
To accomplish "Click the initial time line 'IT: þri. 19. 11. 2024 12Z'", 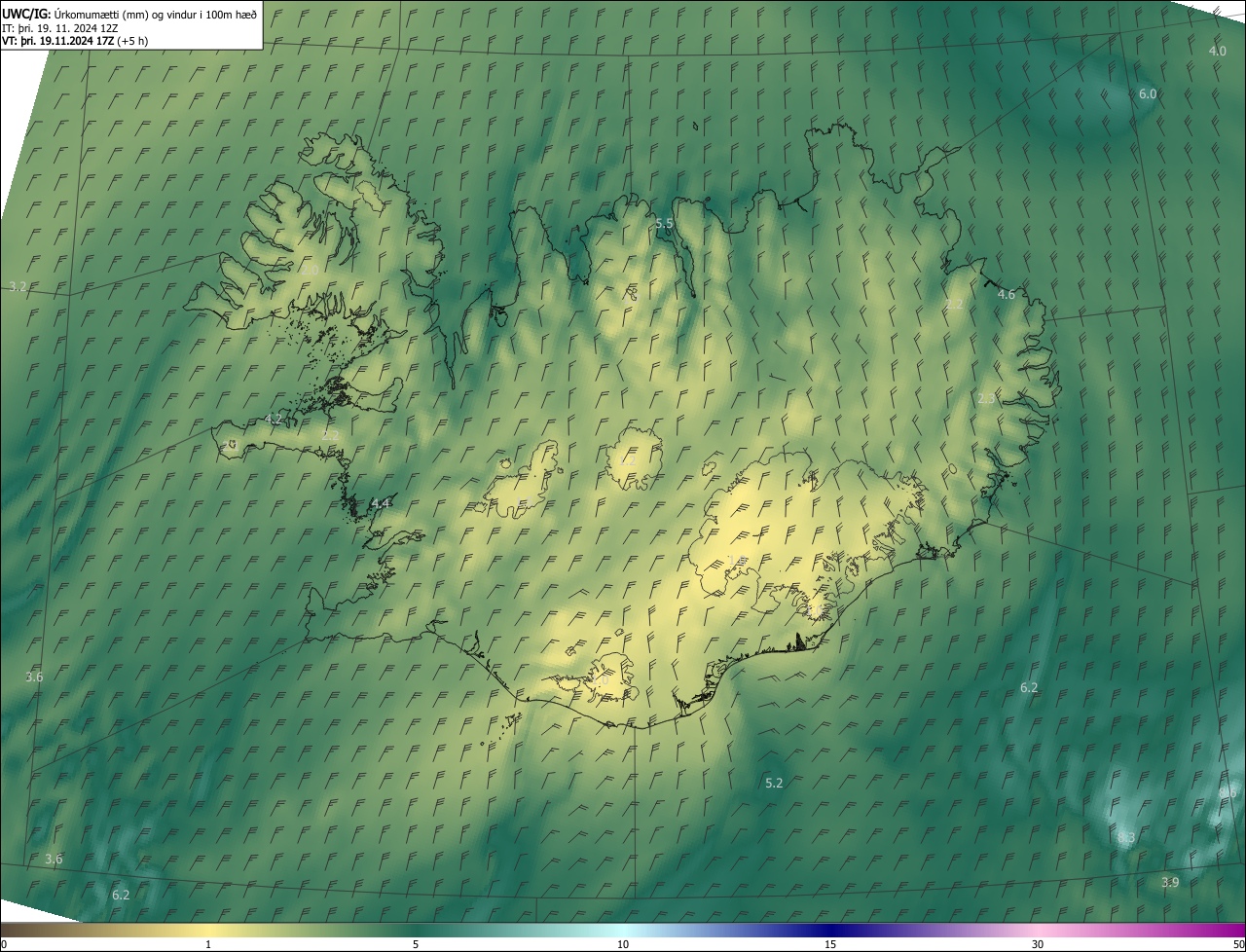I will [x=60, y=27].
